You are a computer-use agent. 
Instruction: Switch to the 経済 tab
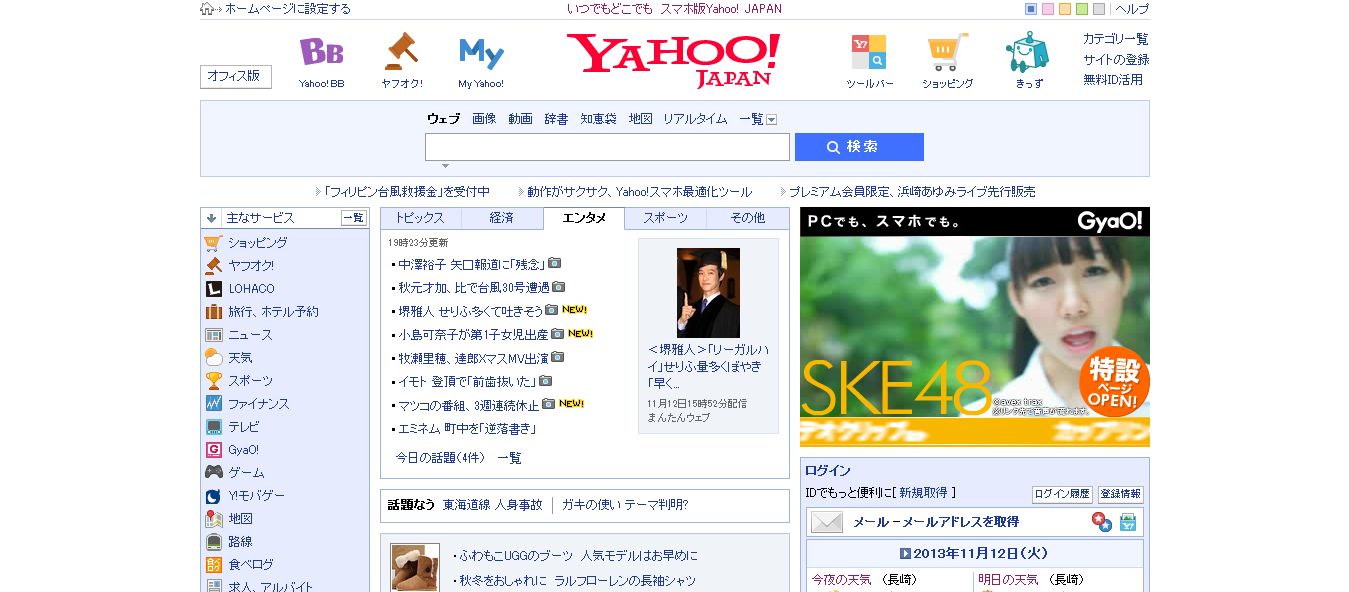click(502, 218)
